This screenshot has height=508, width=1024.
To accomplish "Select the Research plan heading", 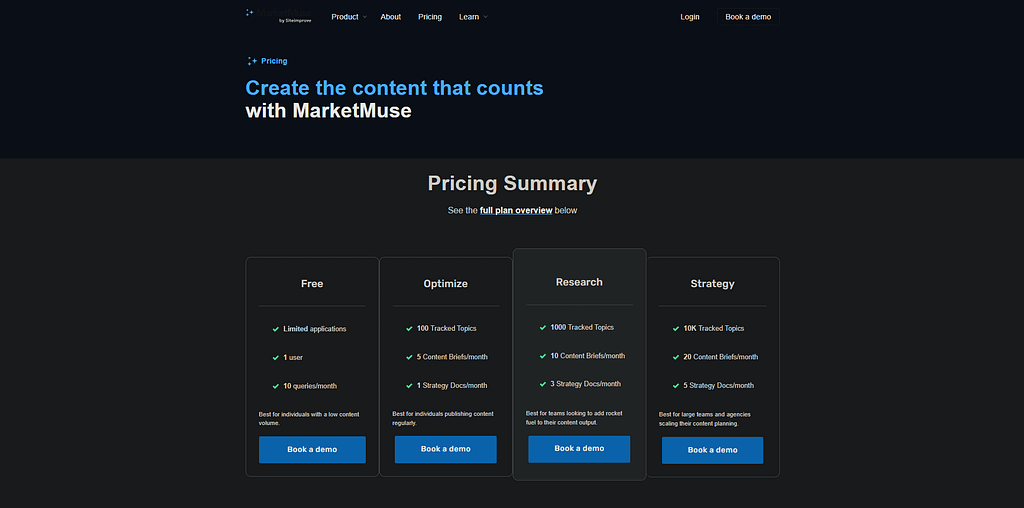I will [x=579, y=282].
